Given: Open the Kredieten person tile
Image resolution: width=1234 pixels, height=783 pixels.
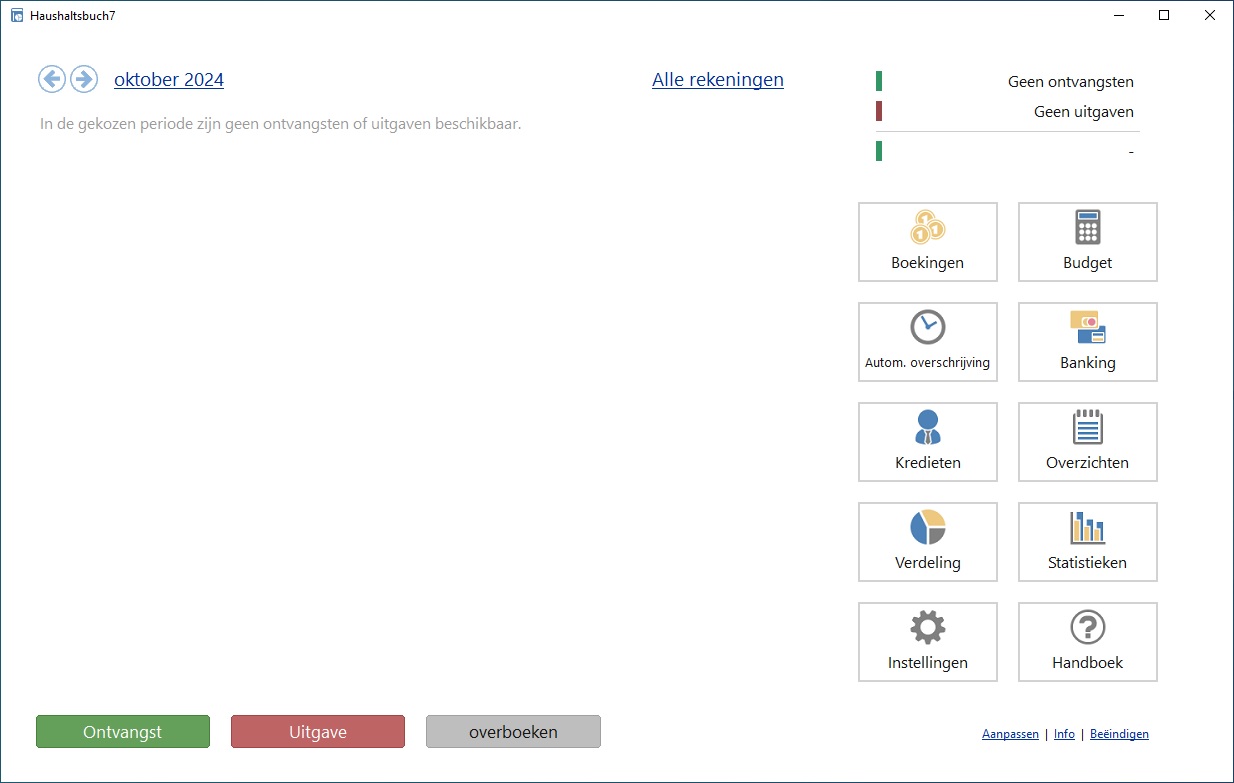Looking at the screenshot, I should coord(927,442).
